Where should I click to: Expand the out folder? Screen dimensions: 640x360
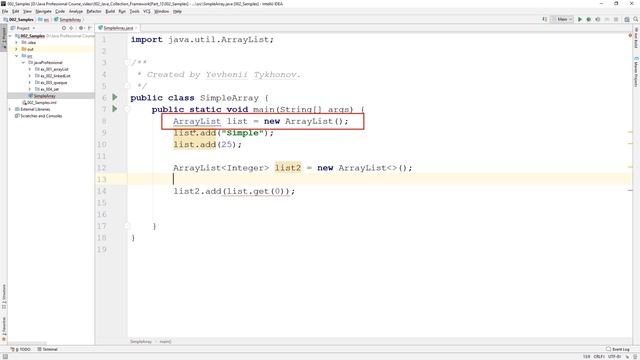(17, 49)
